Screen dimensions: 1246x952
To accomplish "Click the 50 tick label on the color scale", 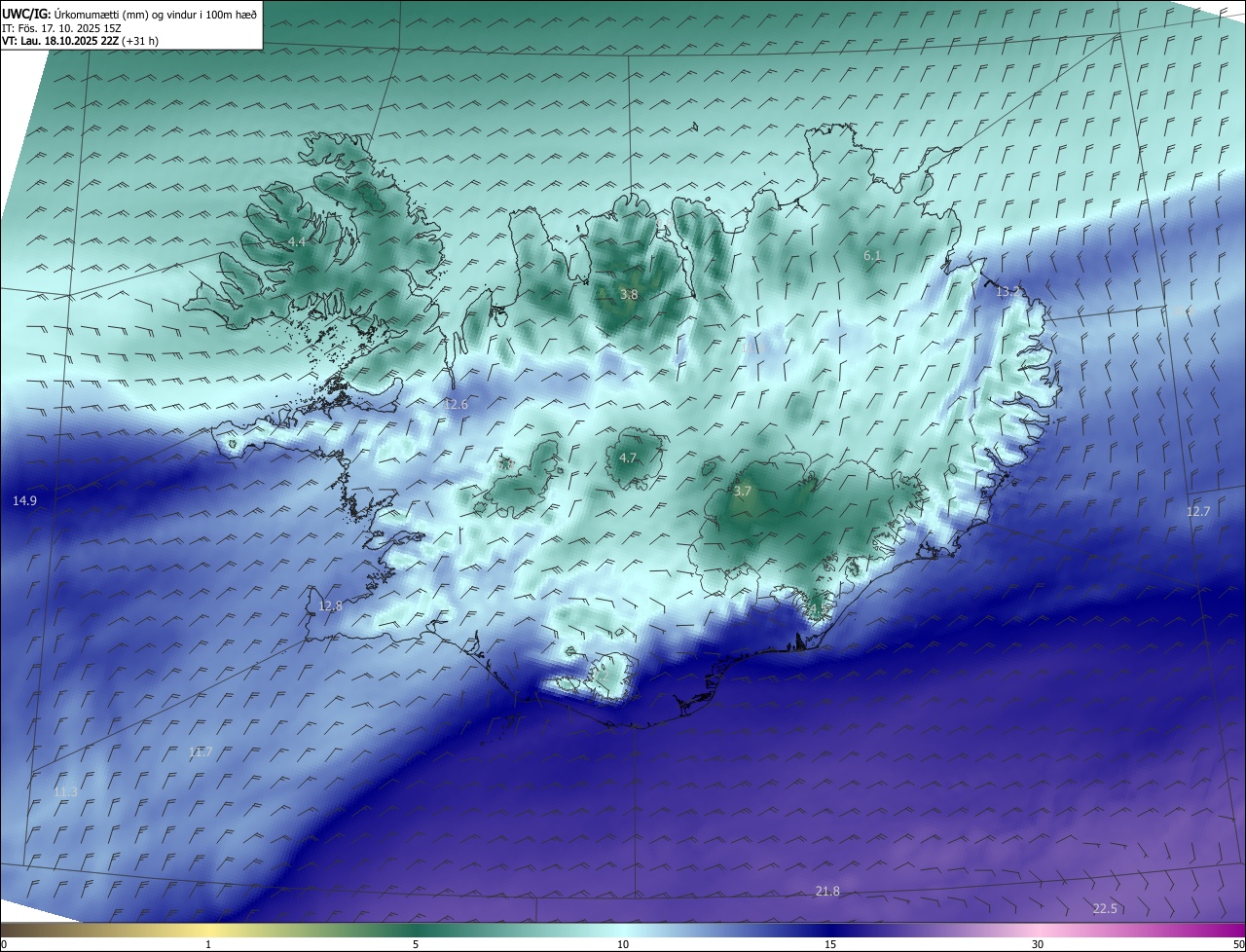I will click(x=1238, y=944).
